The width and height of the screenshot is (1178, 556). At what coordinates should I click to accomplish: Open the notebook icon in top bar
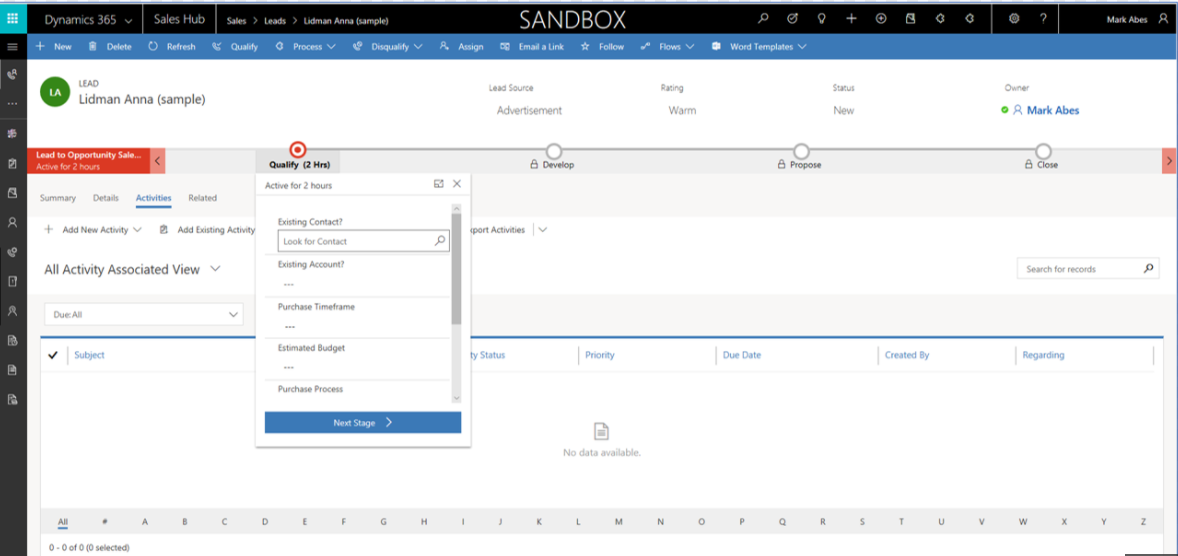(911, 20)
